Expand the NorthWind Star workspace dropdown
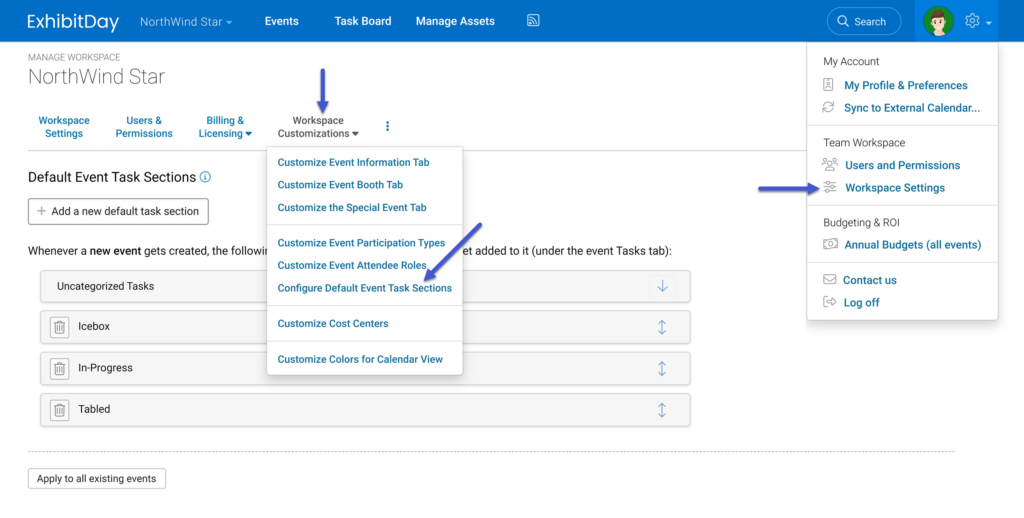1024x518 pixels. click(186, 22)
